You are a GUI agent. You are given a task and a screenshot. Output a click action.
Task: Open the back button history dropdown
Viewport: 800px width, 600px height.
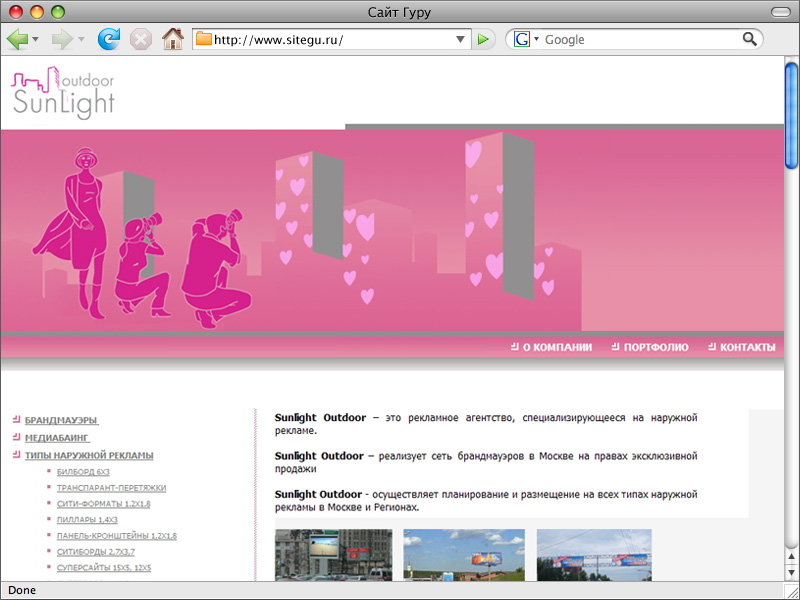pos(35,39)
